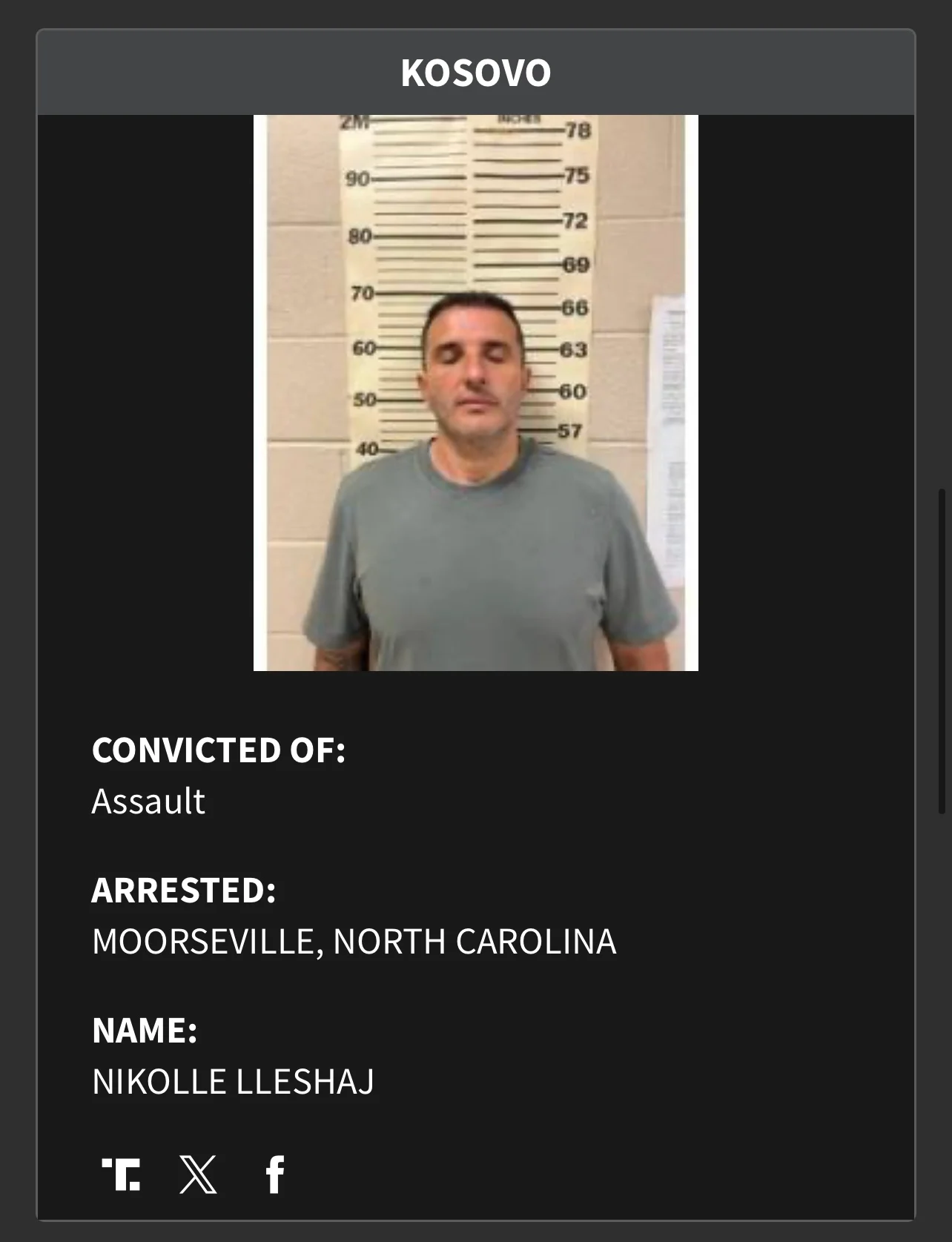
Task: Click the MOORSEVILLE, NORTH CAROLINA text
Action: point(354,942)
